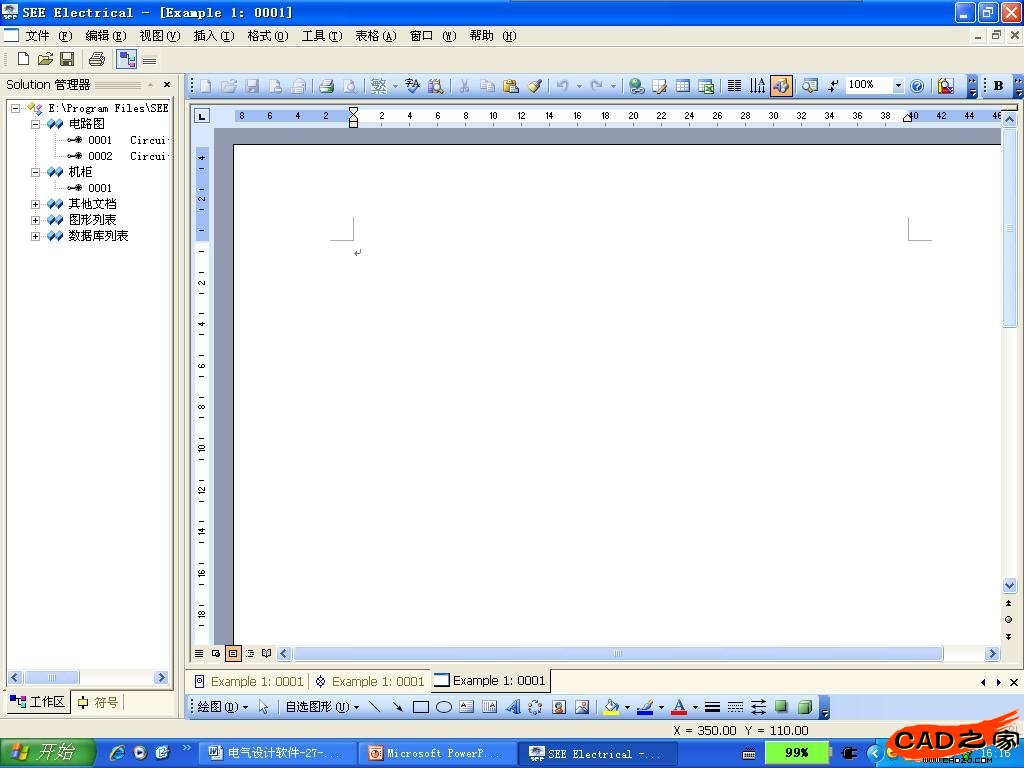The height and width of the screenshot is (768, 1024).
Task: Toggle the Bold formatting button
Action: pos(998,86)
